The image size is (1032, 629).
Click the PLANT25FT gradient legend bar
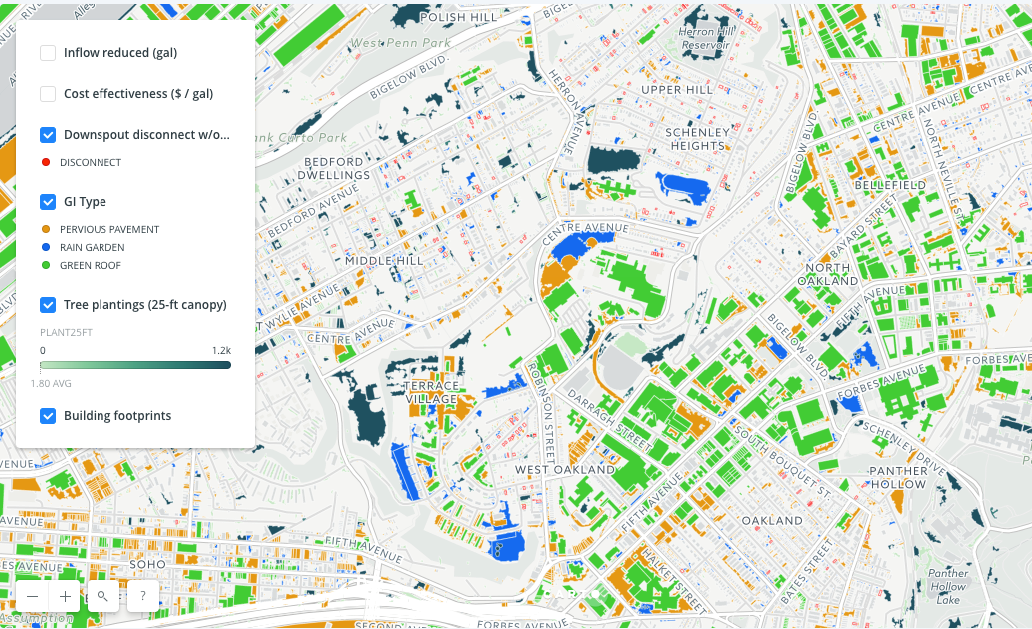pyautogui.click(x=136, y=365)
